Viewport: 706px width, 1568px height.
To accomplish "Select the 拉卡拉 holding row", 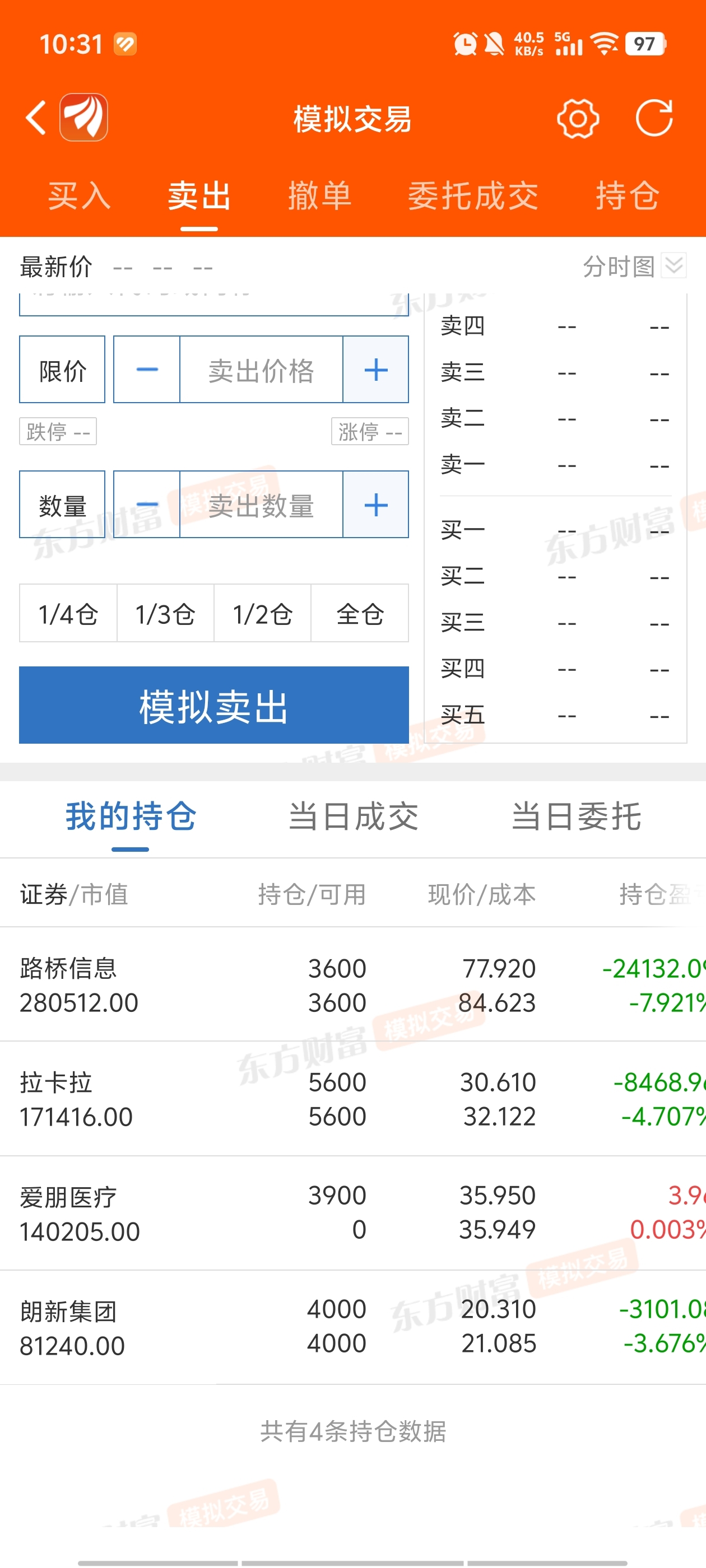I will tap(354, 1099).
